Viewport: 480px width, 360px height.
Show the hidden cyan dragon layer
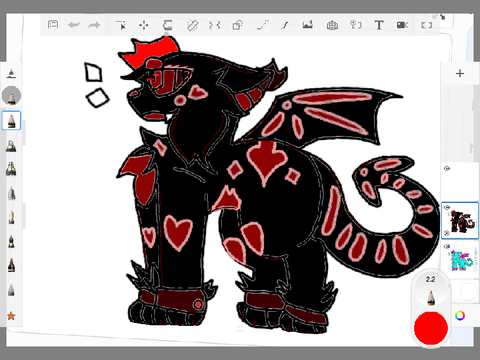447,246
